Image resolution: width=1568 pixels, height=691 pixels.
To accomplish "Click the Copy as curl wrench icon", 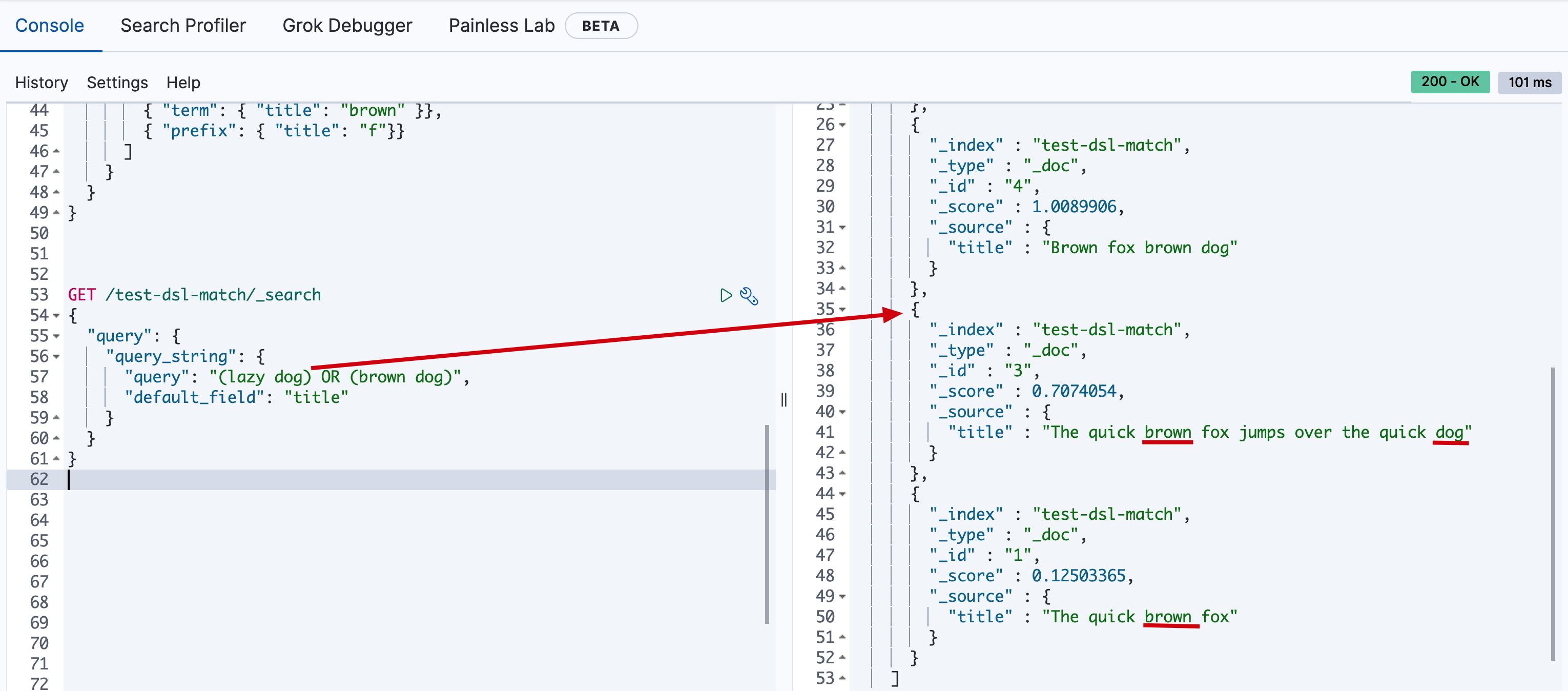I will point(749,294).
